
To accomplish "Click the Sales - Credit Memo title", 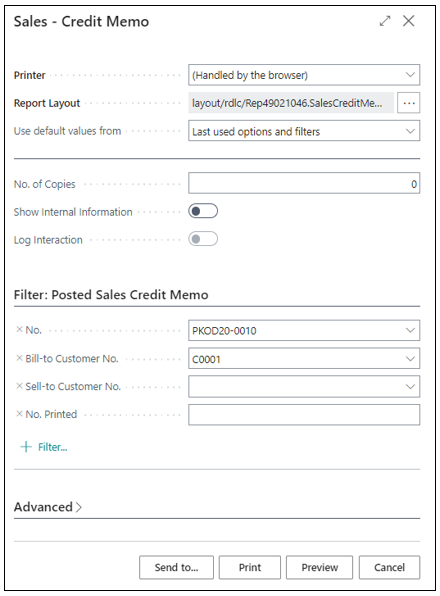I will point(81,21).
